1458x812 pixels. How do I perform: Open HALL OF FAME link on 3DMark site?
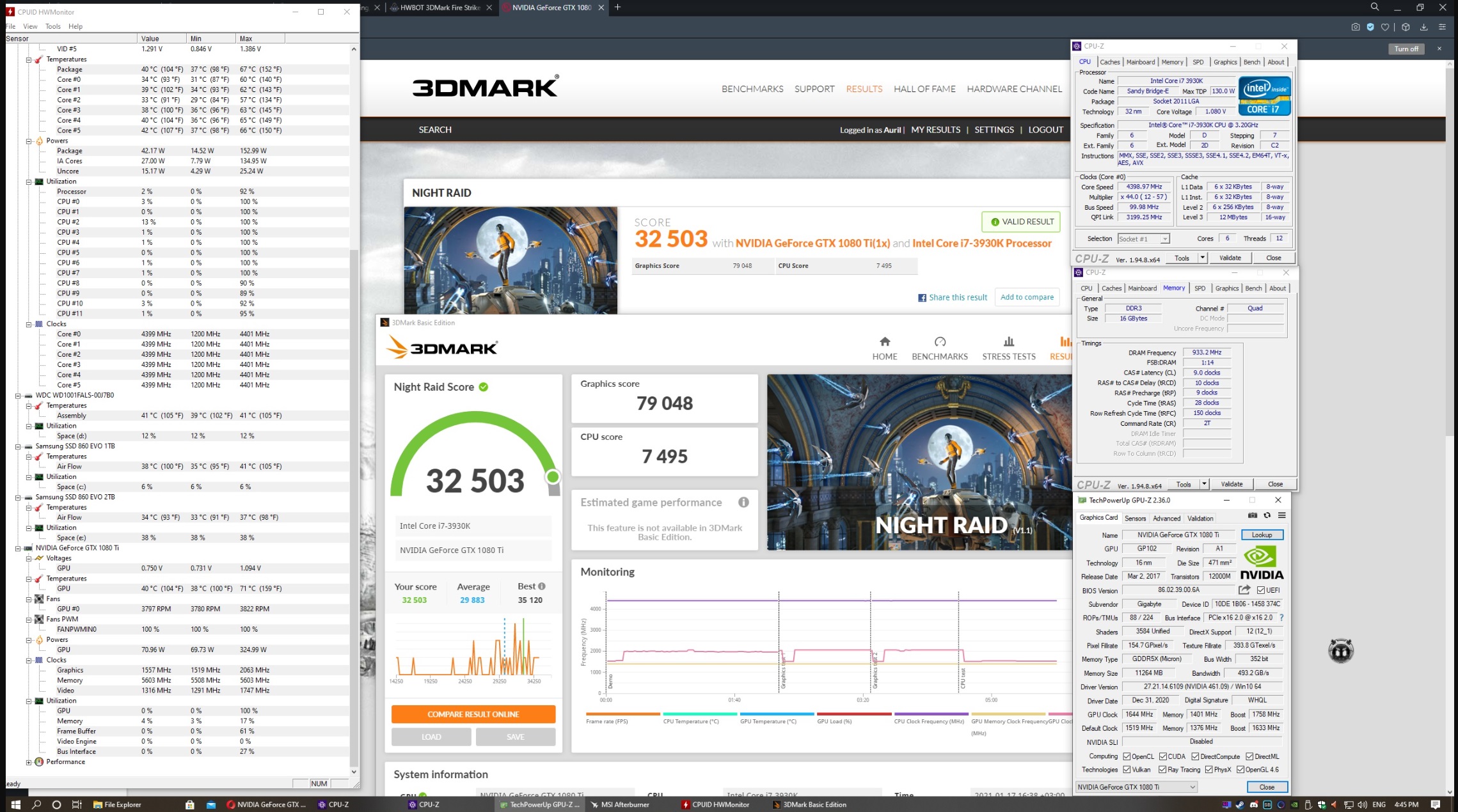[924, 89]
